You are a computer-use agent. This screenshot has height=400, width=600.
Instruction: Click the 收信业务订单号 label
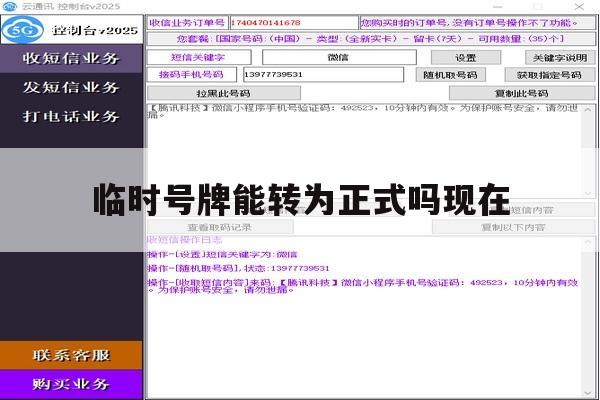[x=187, y=23]
